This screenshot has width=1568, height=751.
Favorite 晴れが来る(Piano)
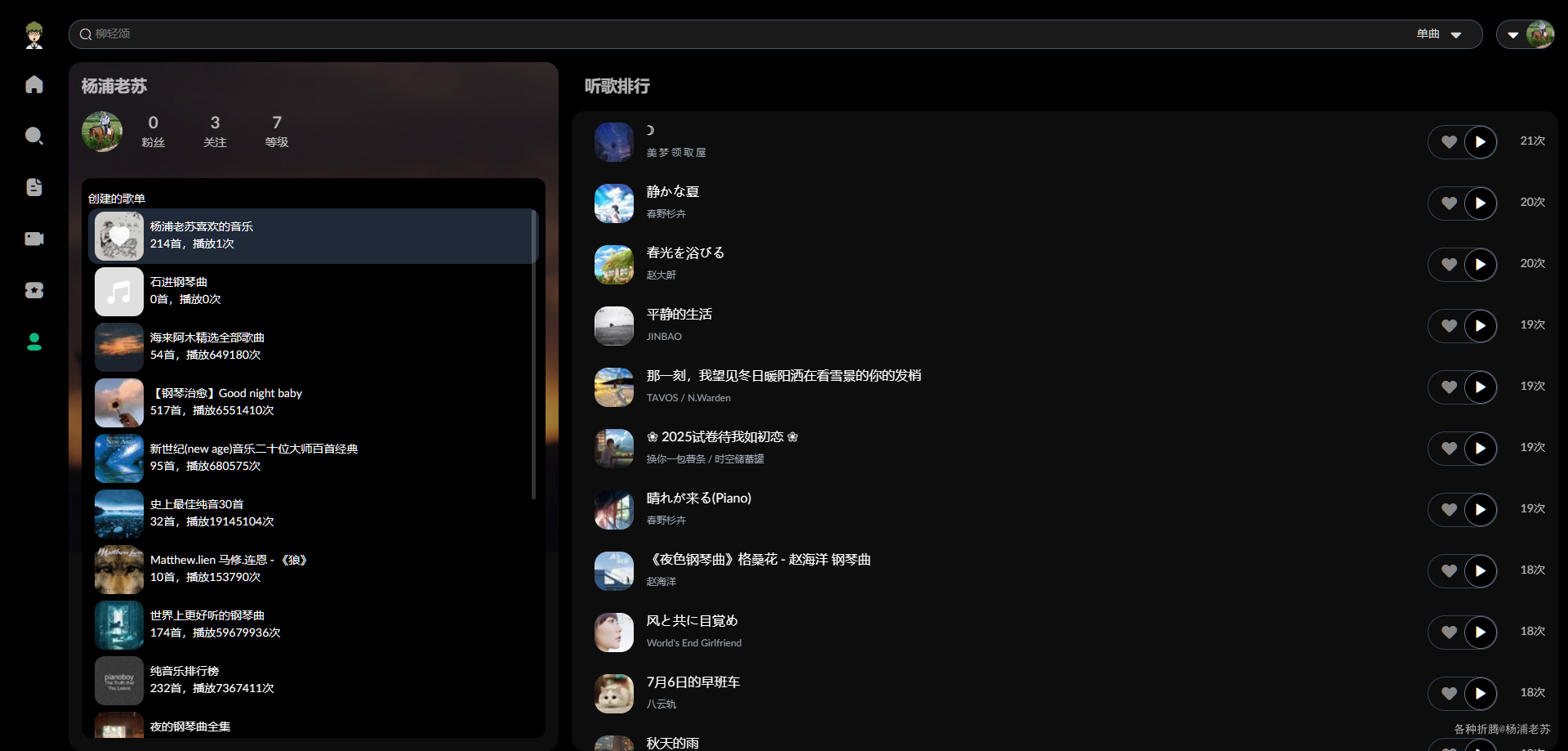1449,510
